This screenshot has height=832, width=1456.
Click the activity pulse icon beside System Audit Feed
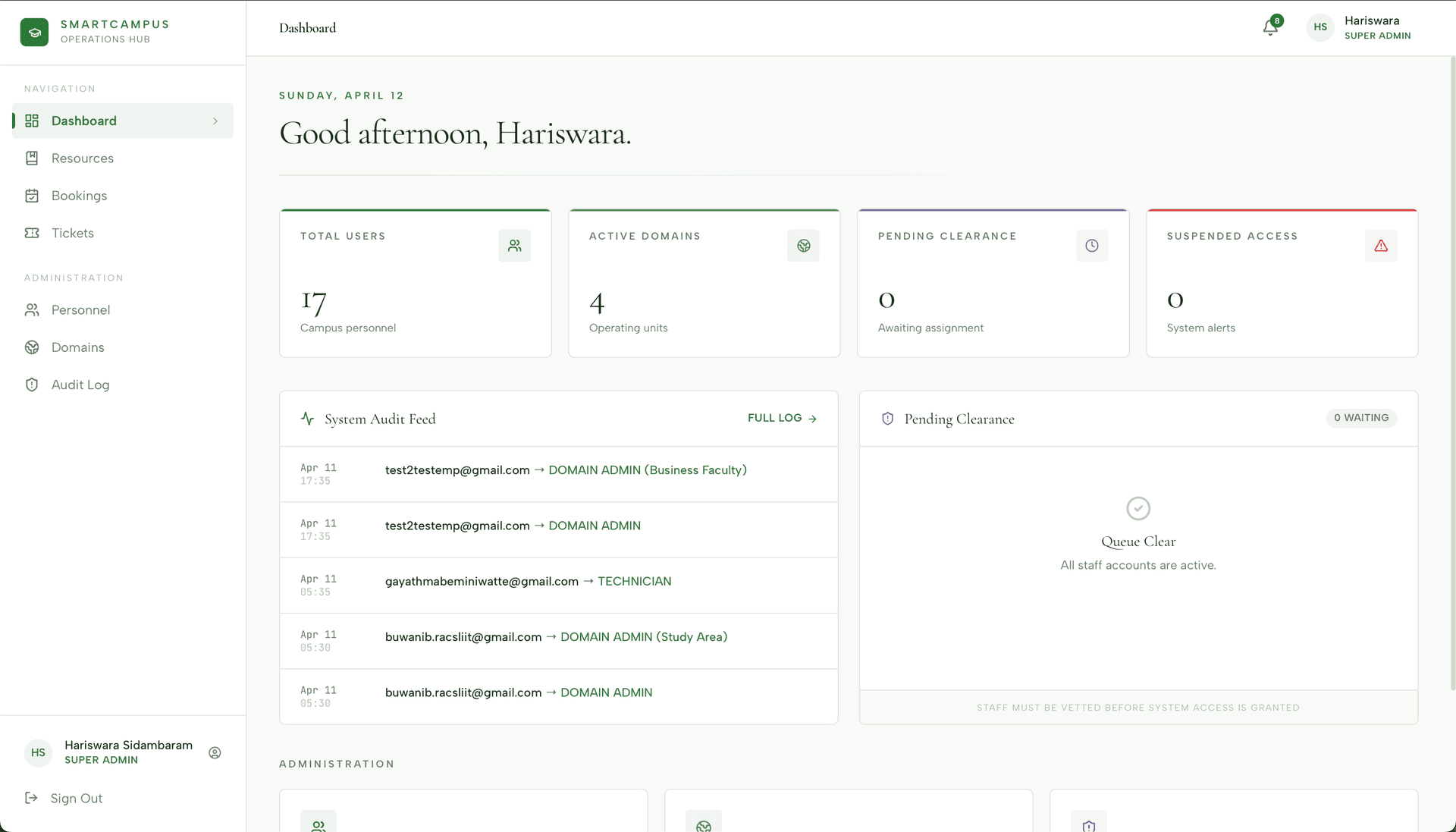307,418
